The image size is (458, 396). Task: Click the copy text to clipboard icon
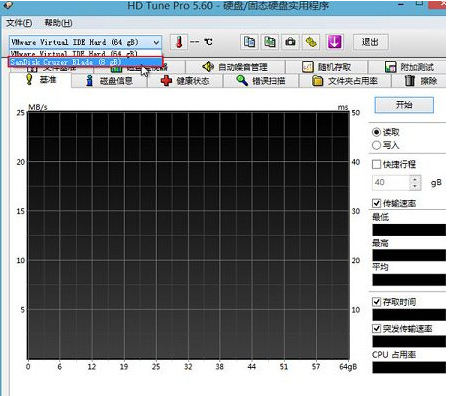point(249,42)
